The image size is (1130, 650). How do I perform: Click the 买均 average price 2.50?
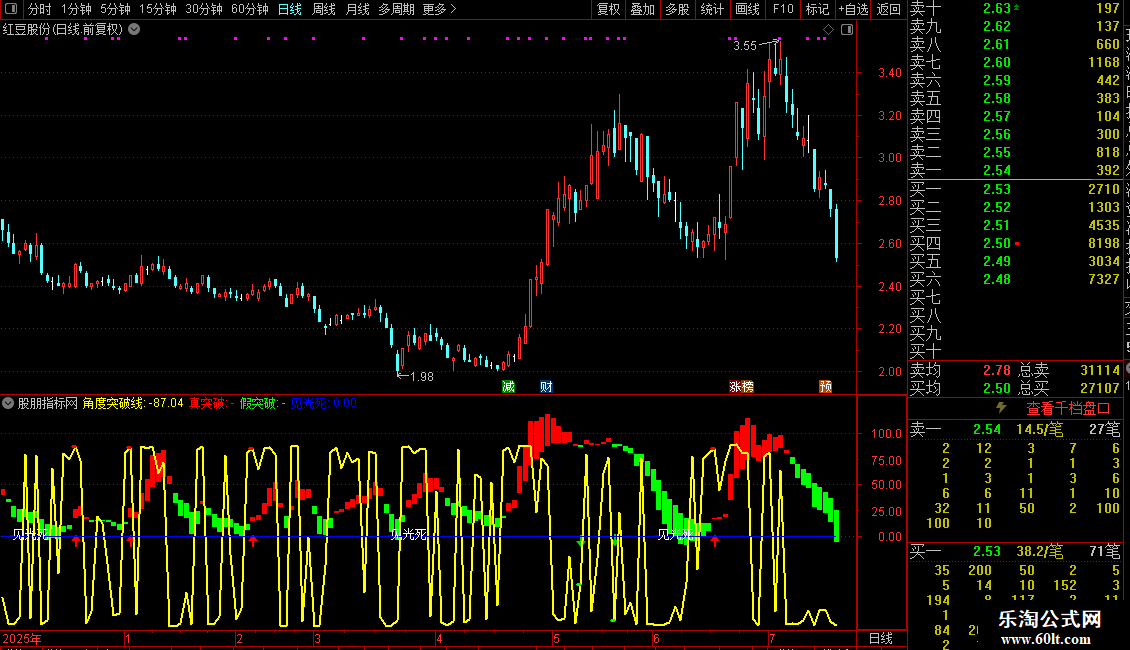click(x=997, y=388)
